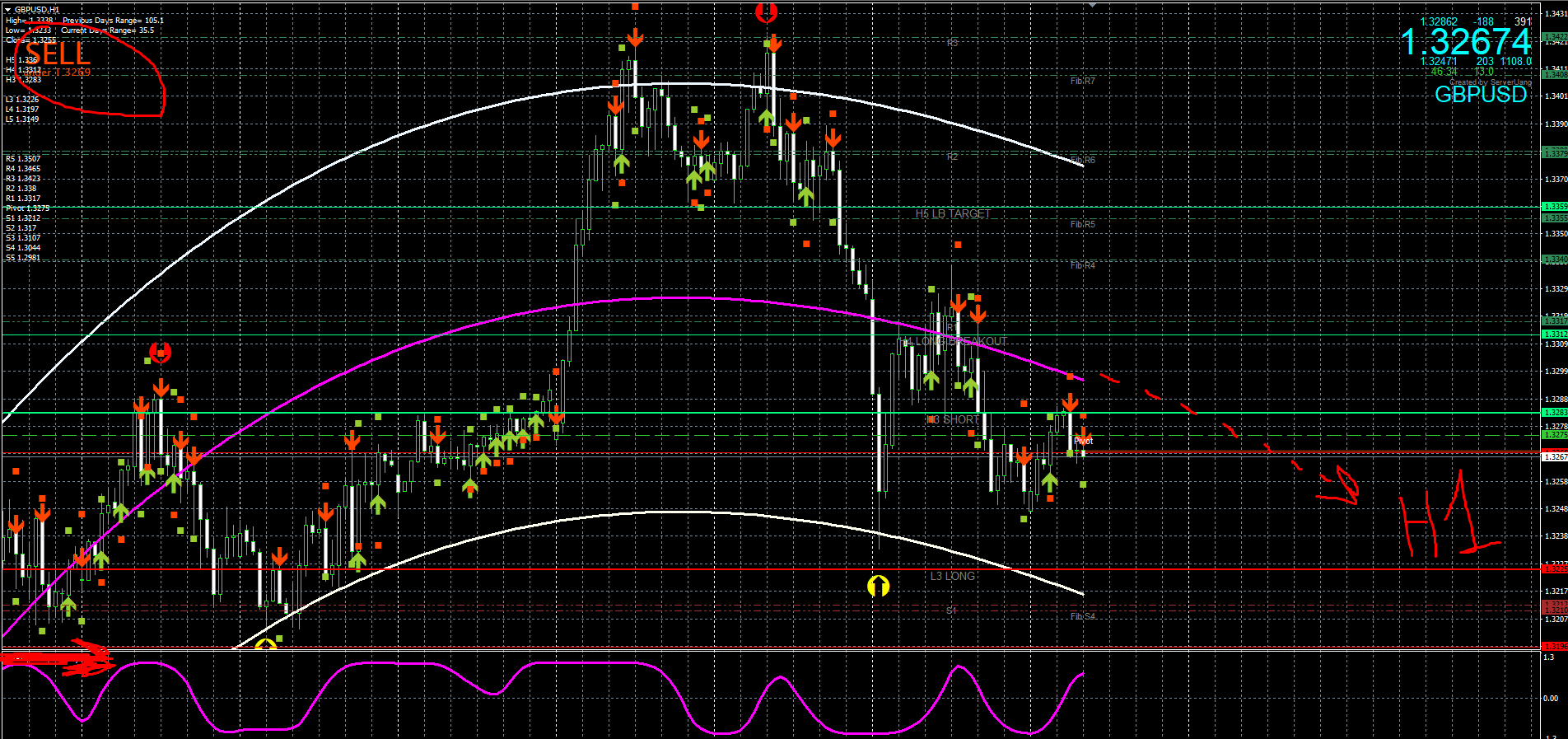Click the white 'Pivot' label on the chart
This screenshot has width=1568, height=739.
tap(1083, 442)
